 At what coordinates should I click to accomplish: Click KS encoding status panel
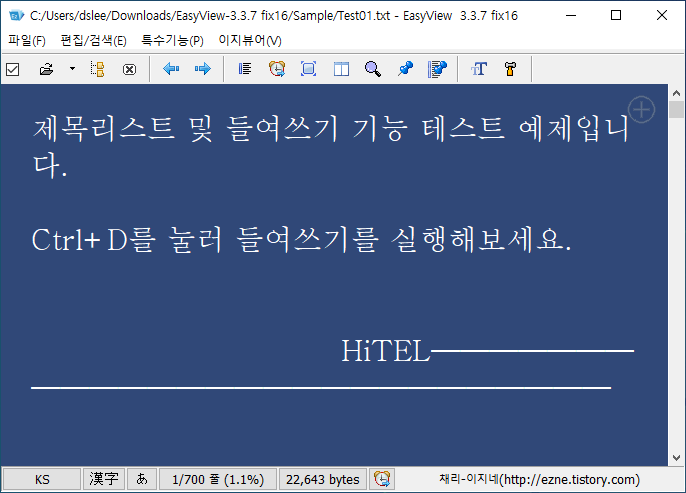[x=42, y=479]
